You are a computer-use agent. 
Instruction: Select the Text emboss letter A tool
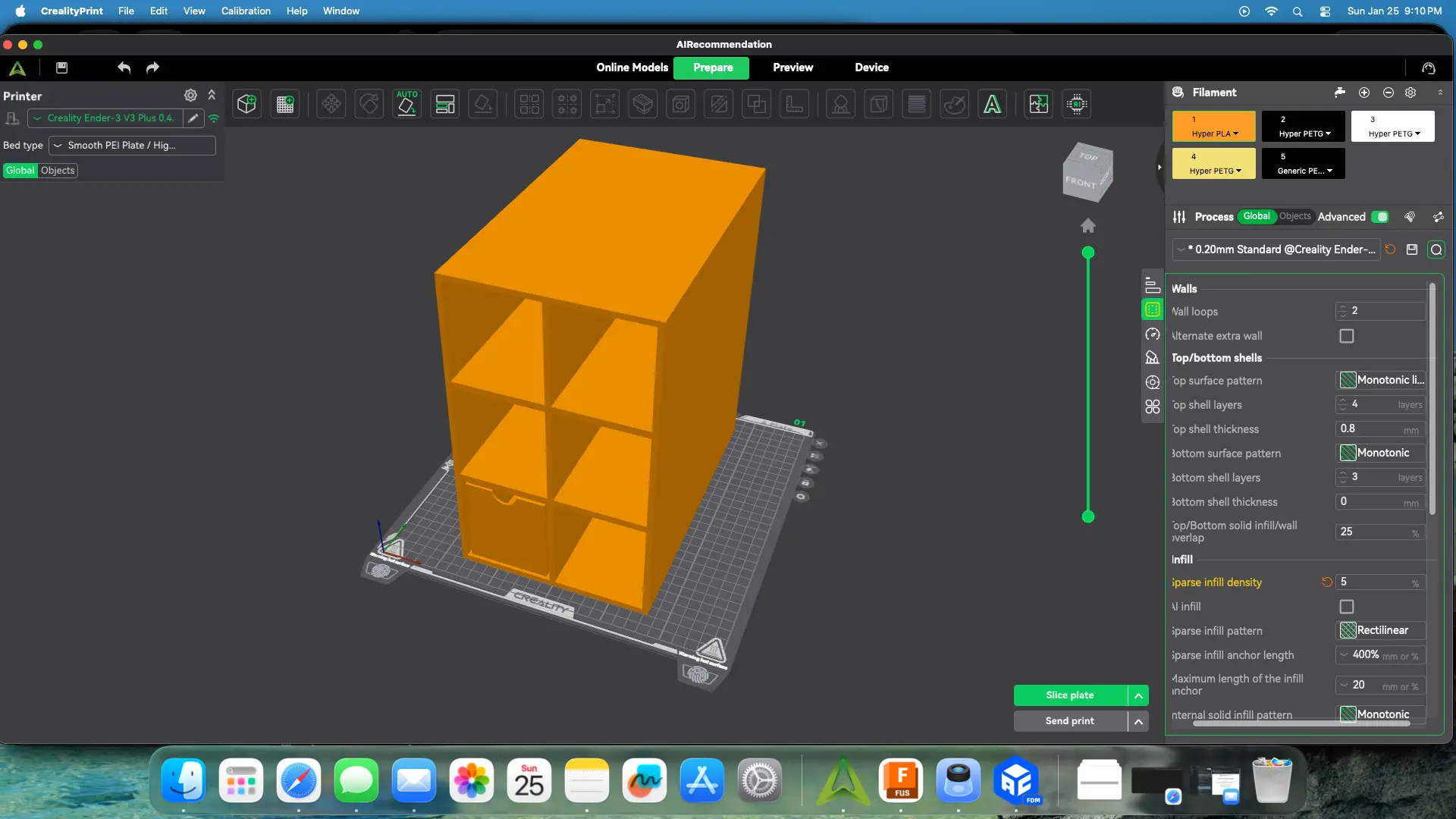993,104
